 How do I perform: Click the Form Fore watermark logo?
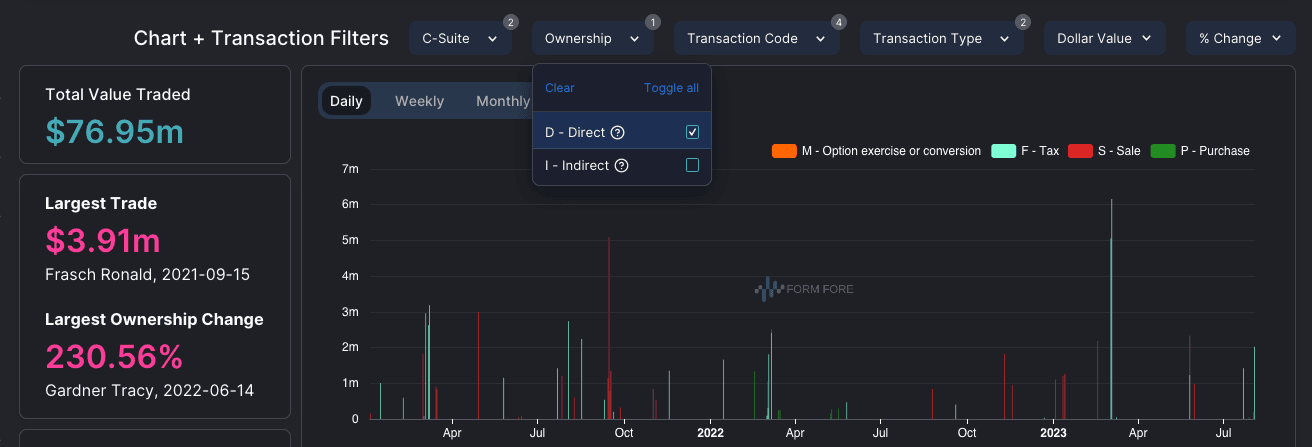[804, 290]
